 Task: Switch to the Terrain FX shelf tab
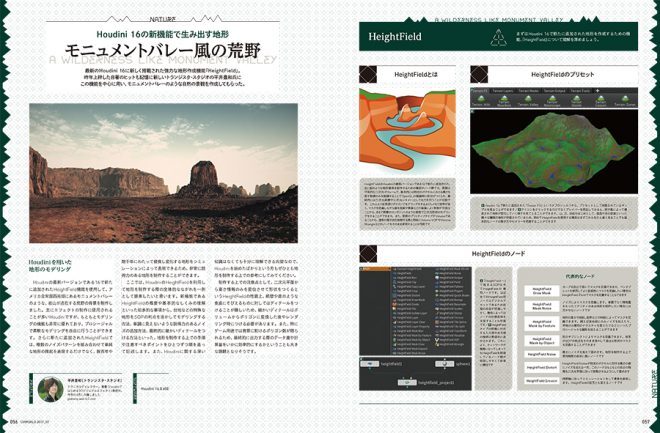point(479,91)
